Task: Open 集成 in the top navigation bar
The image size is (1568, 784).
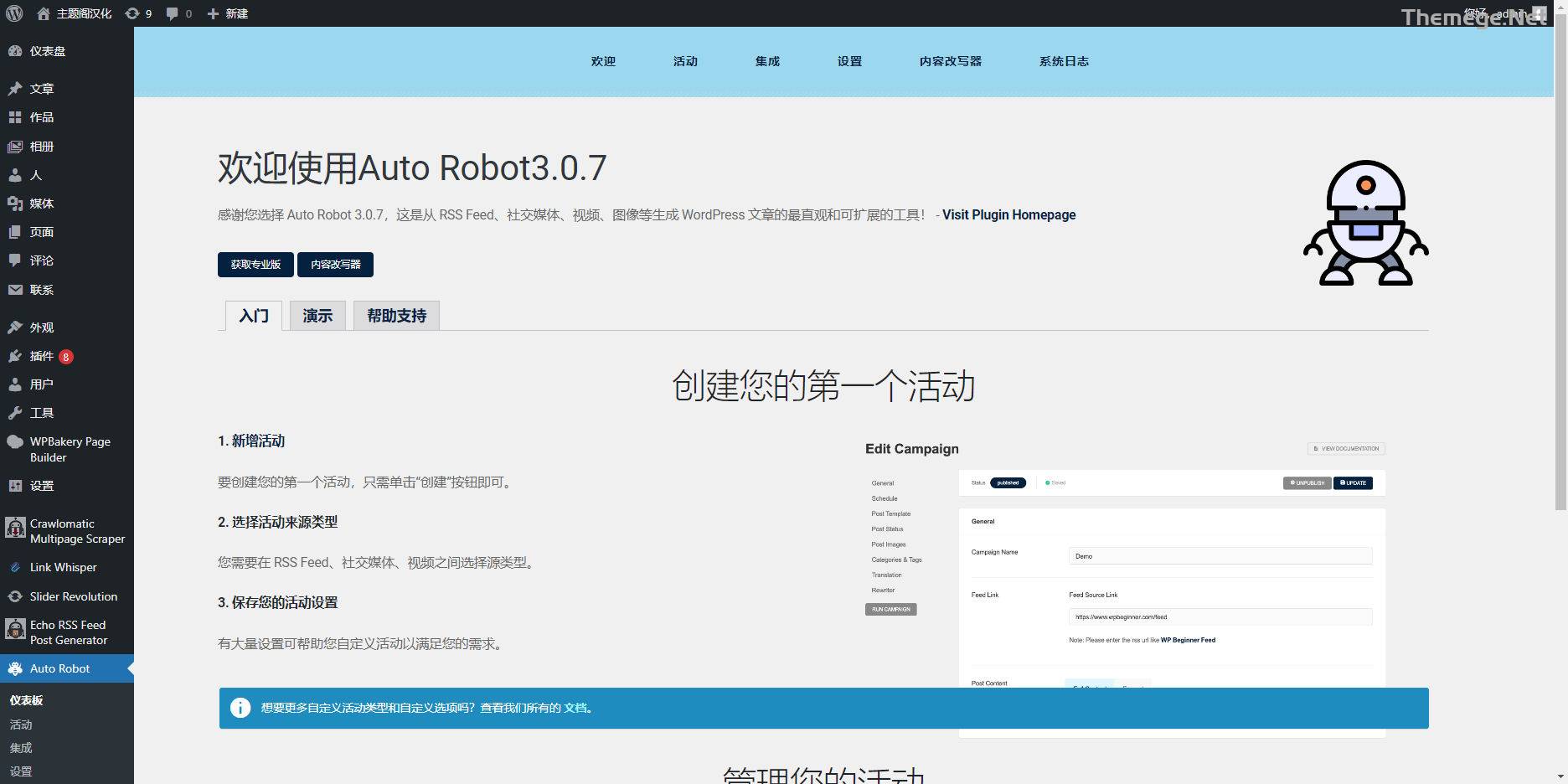Action: tap(767, 61)
